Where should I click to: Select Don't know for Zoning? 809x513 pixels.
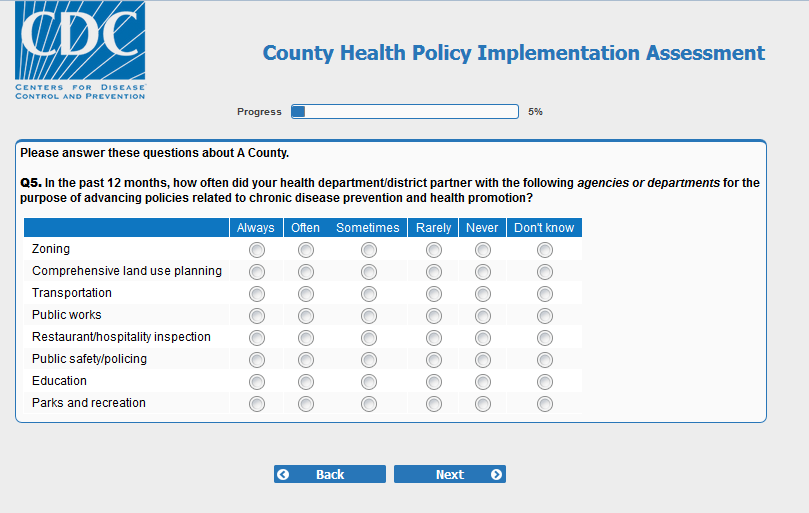point(545,250)
